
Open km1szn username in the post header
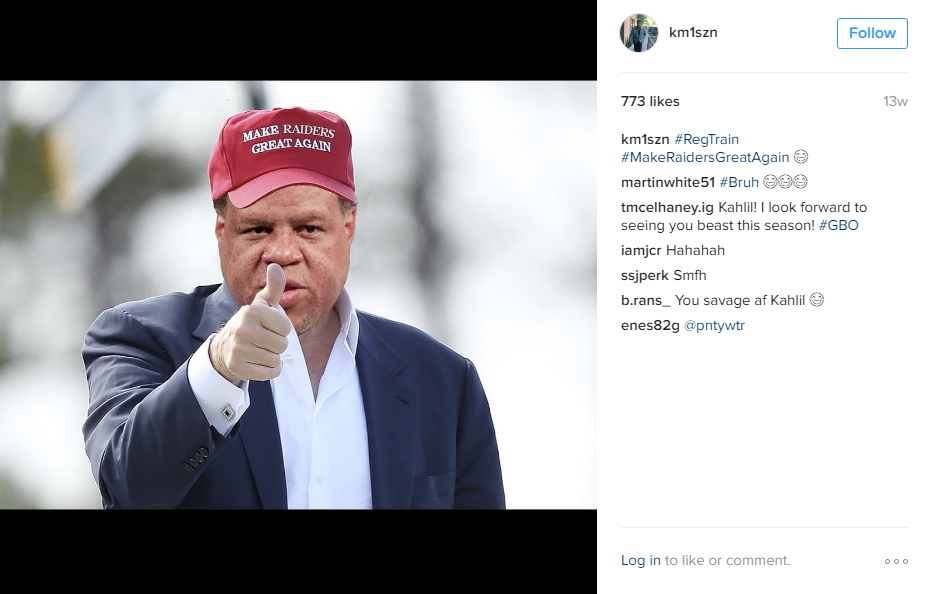click(x=693, y=33)
